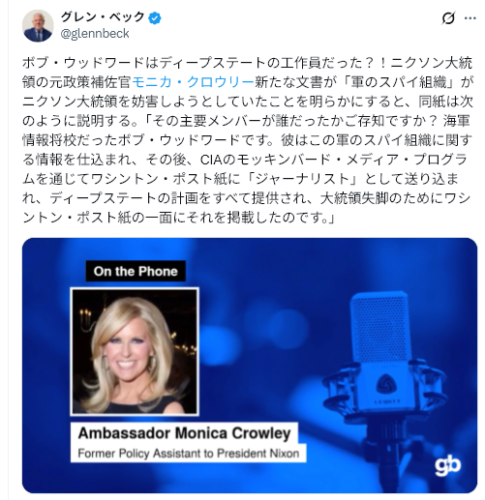485x500 pixels.
Task: Click the tweet's final line ending 掲載したのです
Action: click(178, 218)
